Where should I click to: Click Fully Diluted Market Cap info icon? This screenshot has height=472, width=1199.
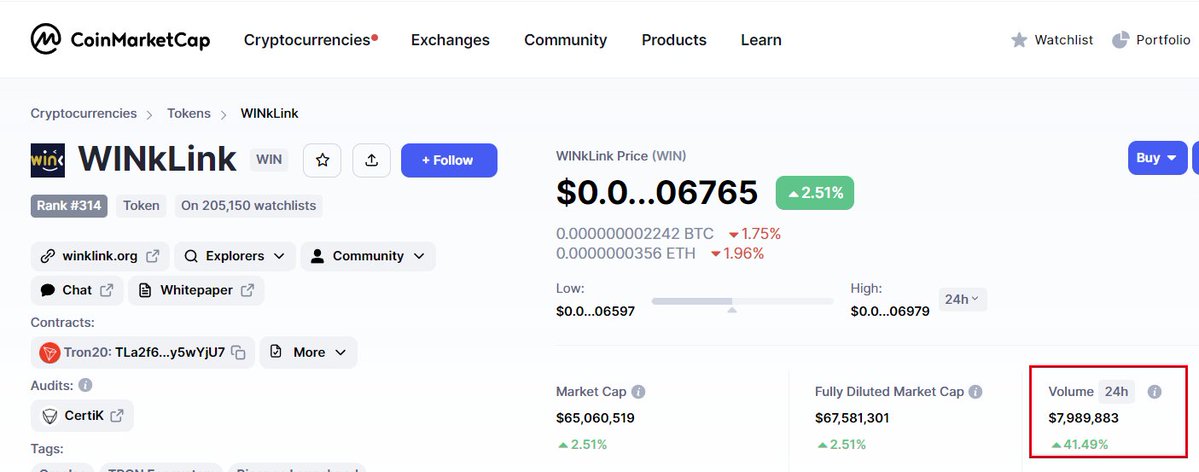pos(975,392)
